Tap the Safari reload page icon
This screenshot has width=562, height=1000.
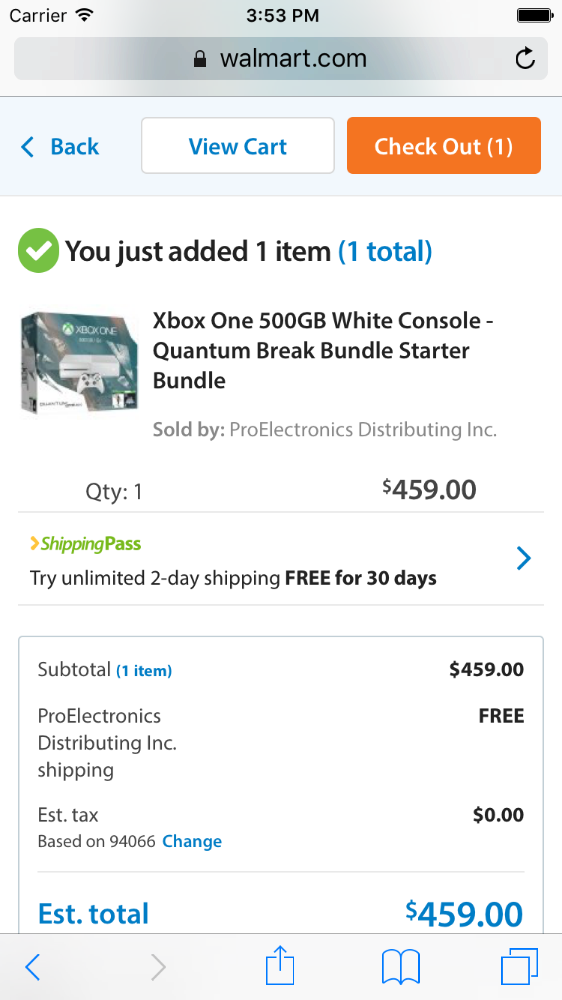click(x=525, y=59)
